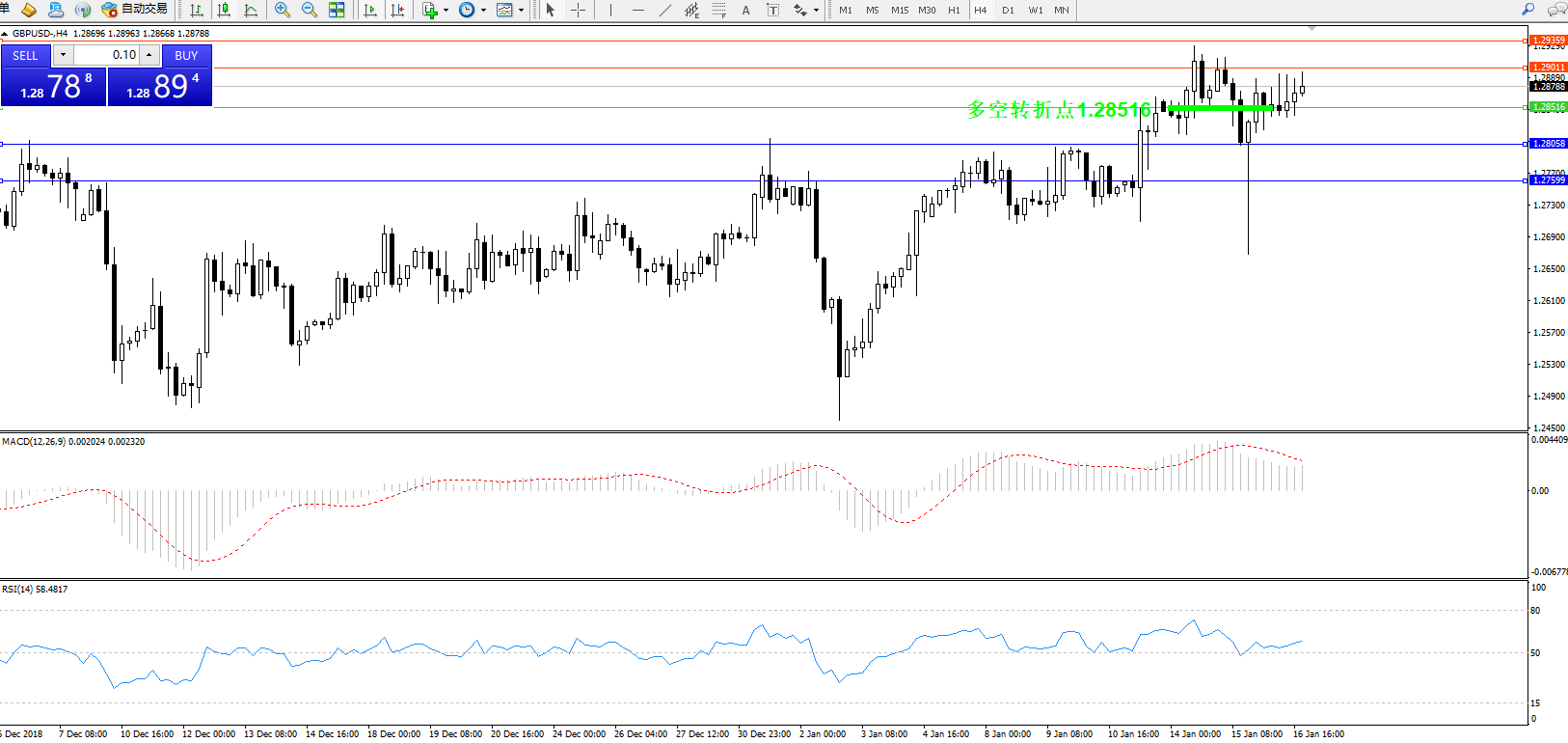The height and width of the screenshot is (743, 1568).
Task: Select the text label tool
Action: coord(772,10)
